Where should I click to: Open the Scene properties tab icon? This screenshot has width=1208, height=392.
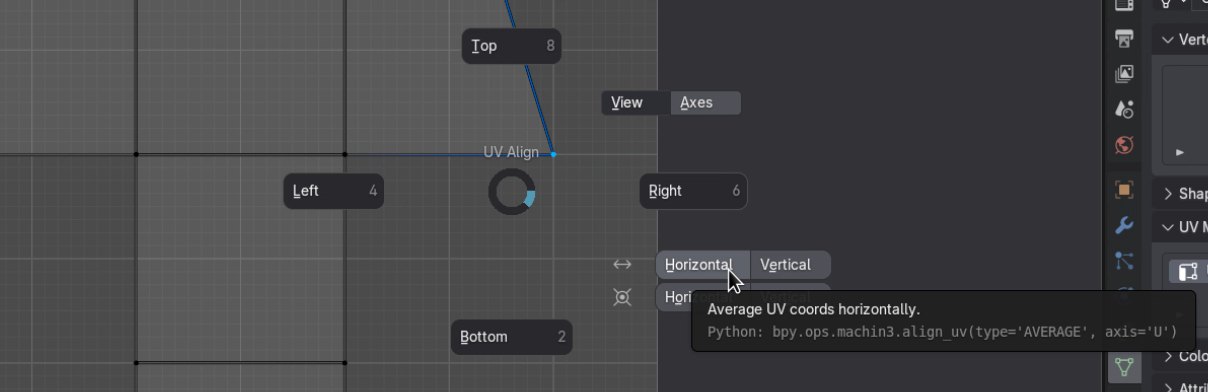(1124, 109)
